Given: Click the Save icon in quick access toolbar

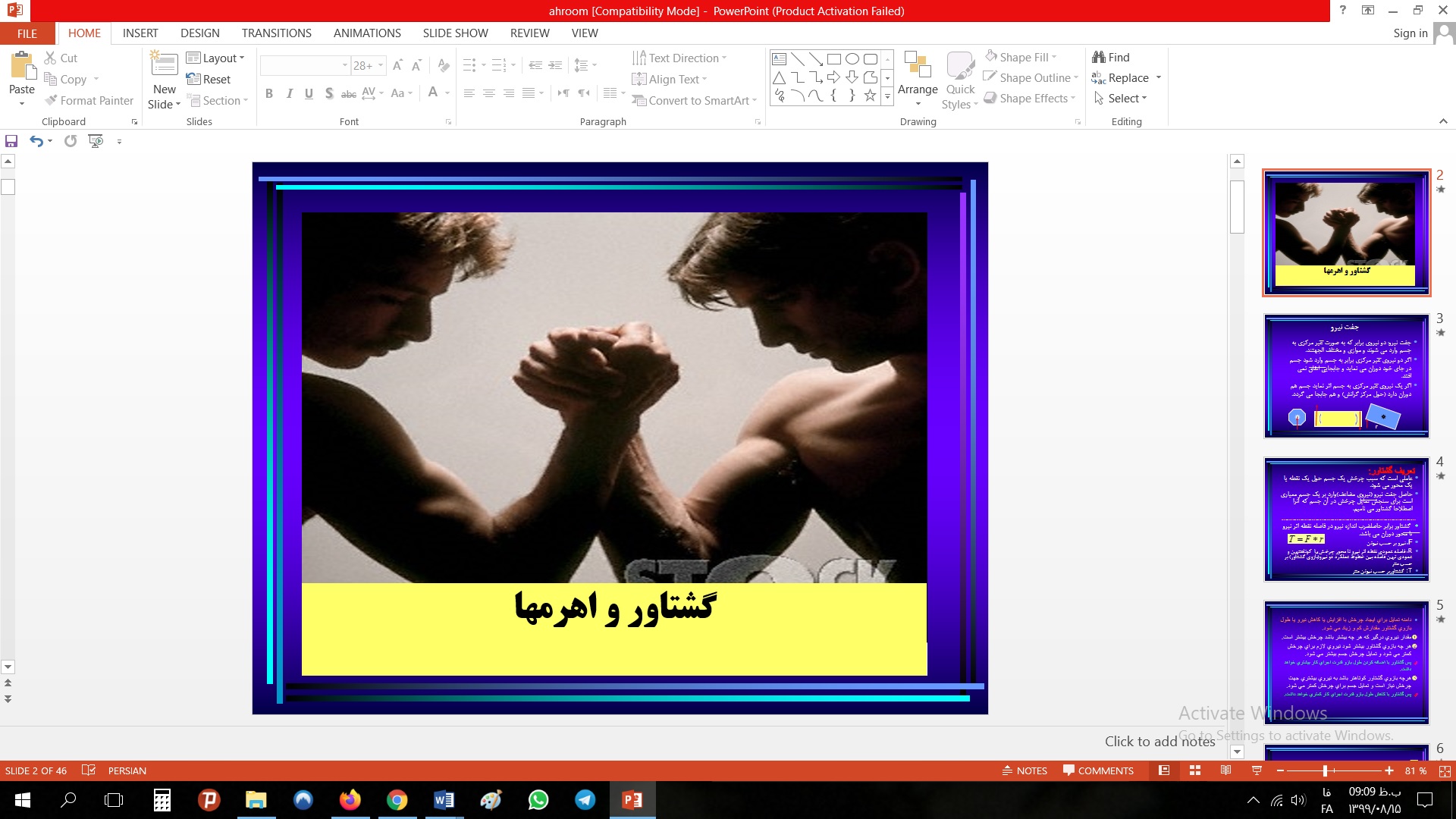Looking at the screenshot, I should [11, 141].
